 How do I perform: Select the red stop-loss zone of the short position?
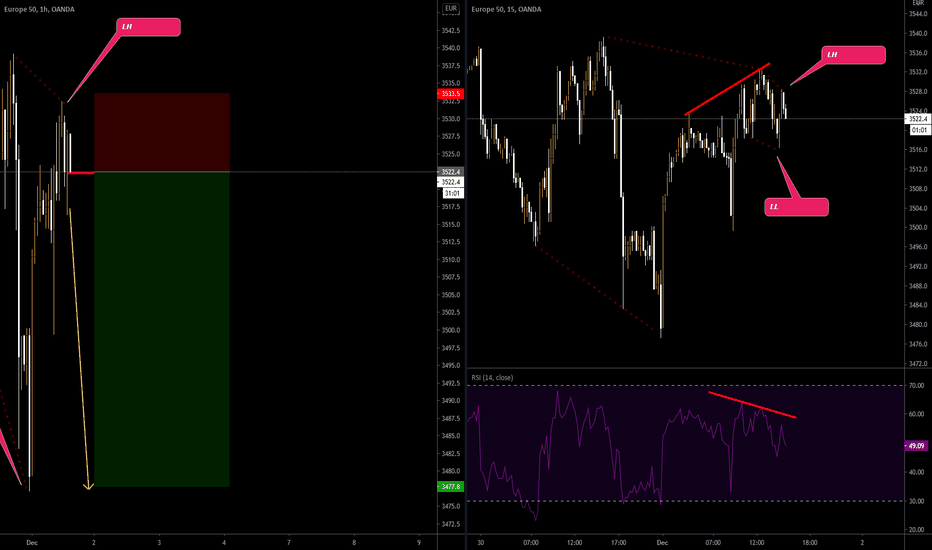coord(162,132)
